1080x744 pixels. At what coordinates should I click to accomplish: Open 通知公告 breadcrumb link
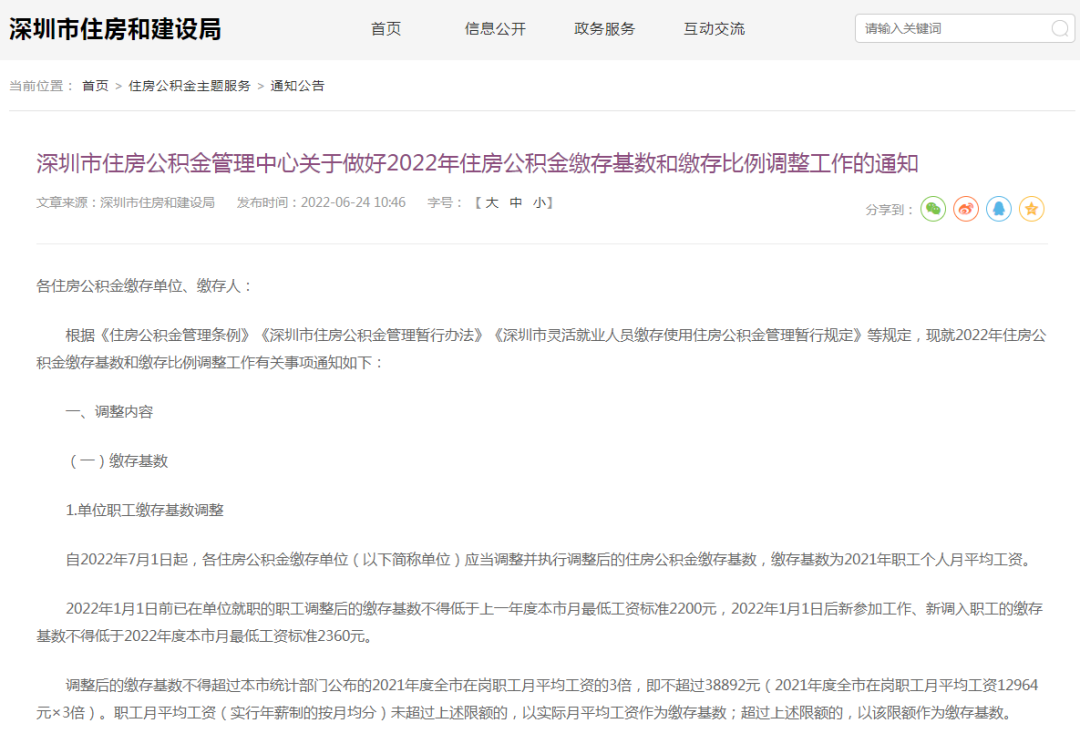[297, 85]
